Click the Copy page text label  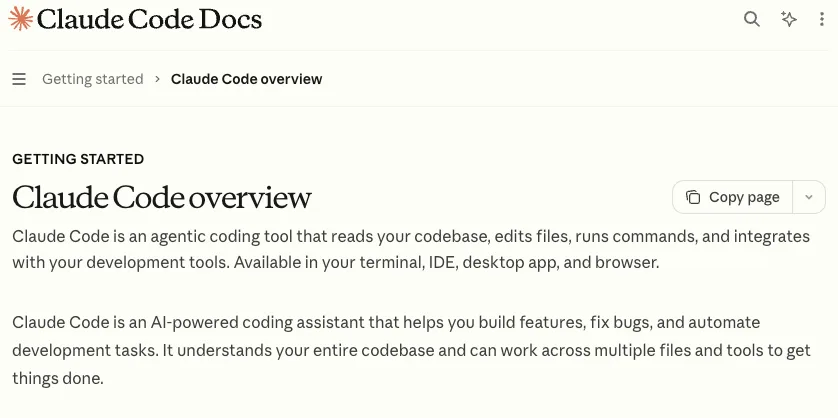(744, 197)
